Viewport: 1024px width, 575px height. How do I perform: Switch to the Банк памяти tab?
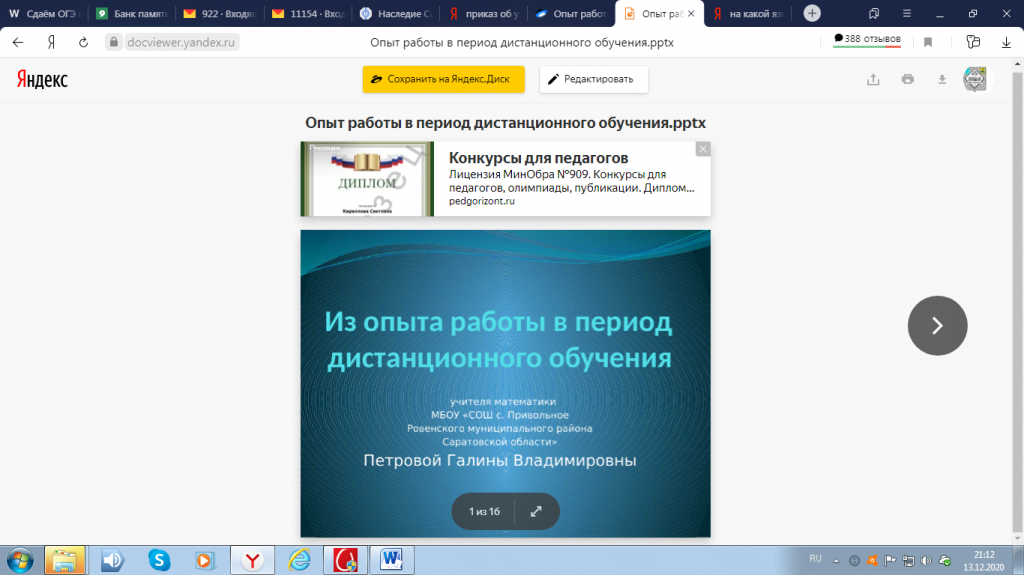coord(132,14)
